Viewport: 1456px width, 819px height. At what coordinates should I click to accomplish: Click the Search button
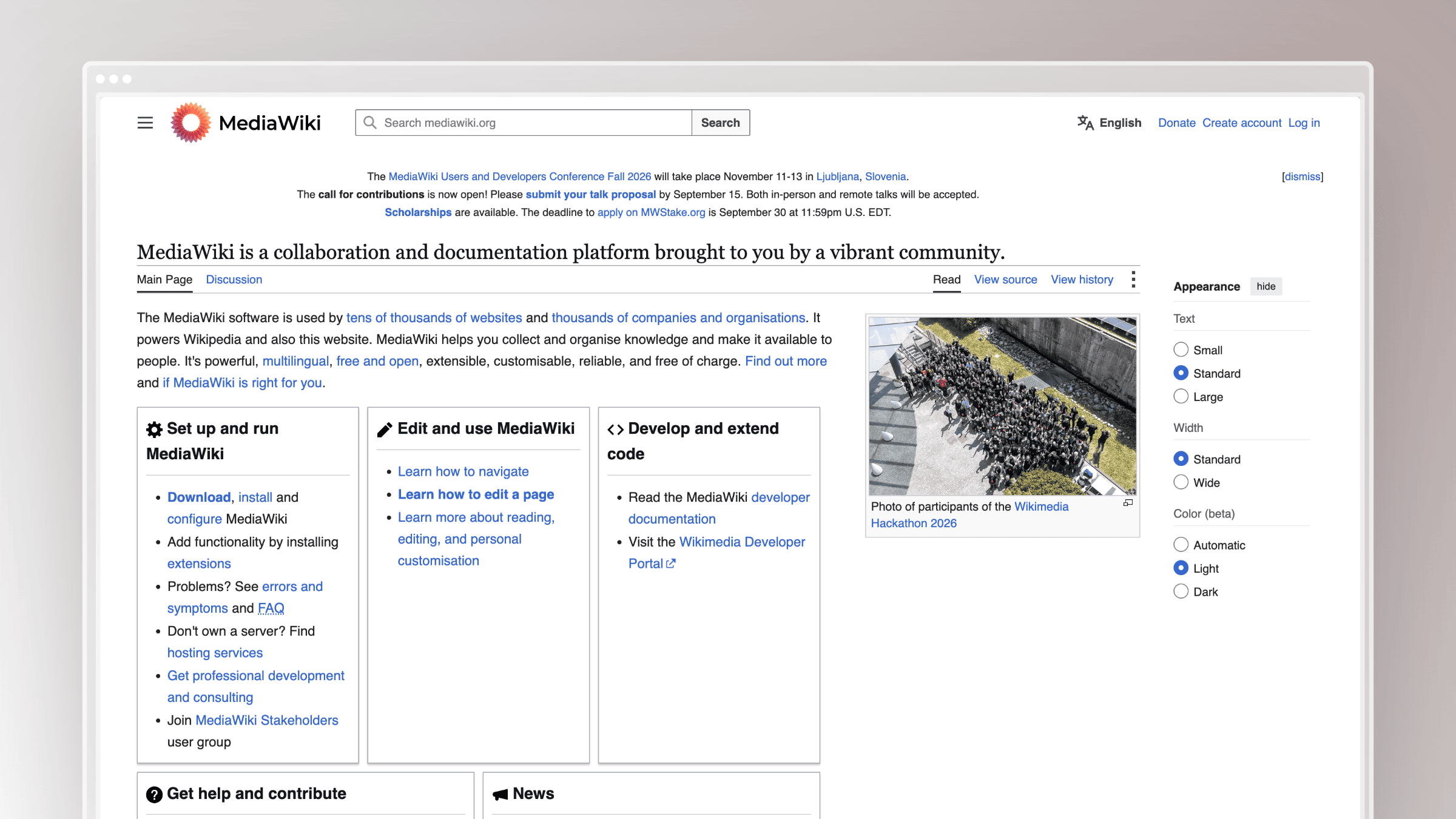[x=720, y=123]
